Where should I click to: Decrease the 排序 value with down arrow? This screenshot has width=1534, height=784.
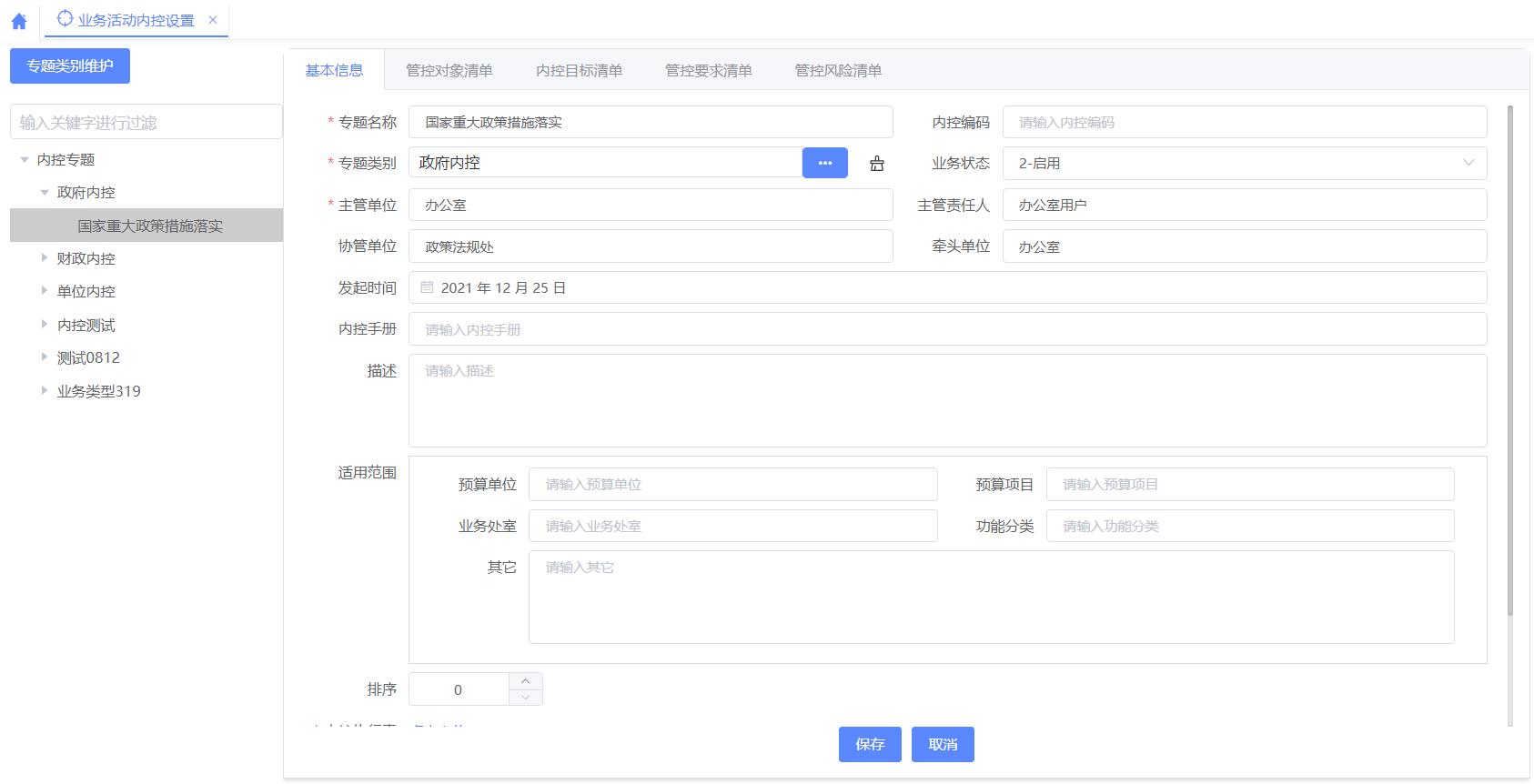pyautogui.click(x=526, y=698)
